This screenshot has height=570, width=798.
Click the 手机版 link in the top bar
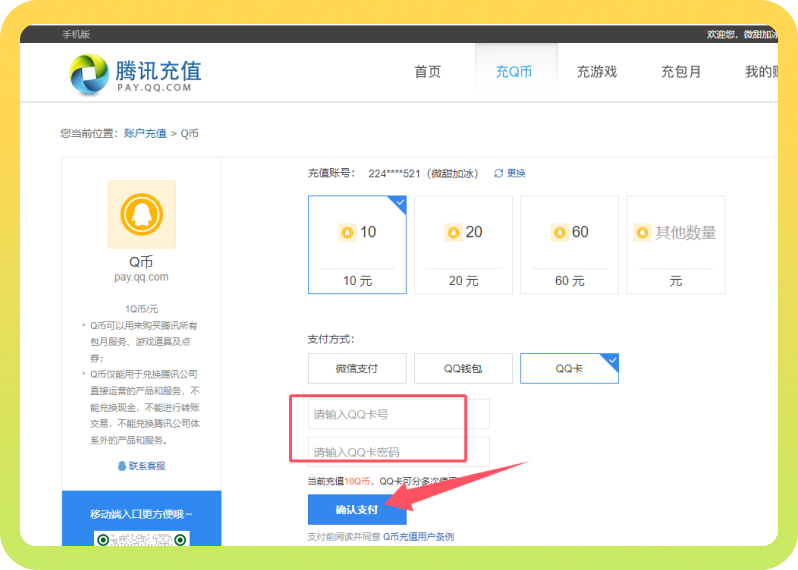point(76,34)
